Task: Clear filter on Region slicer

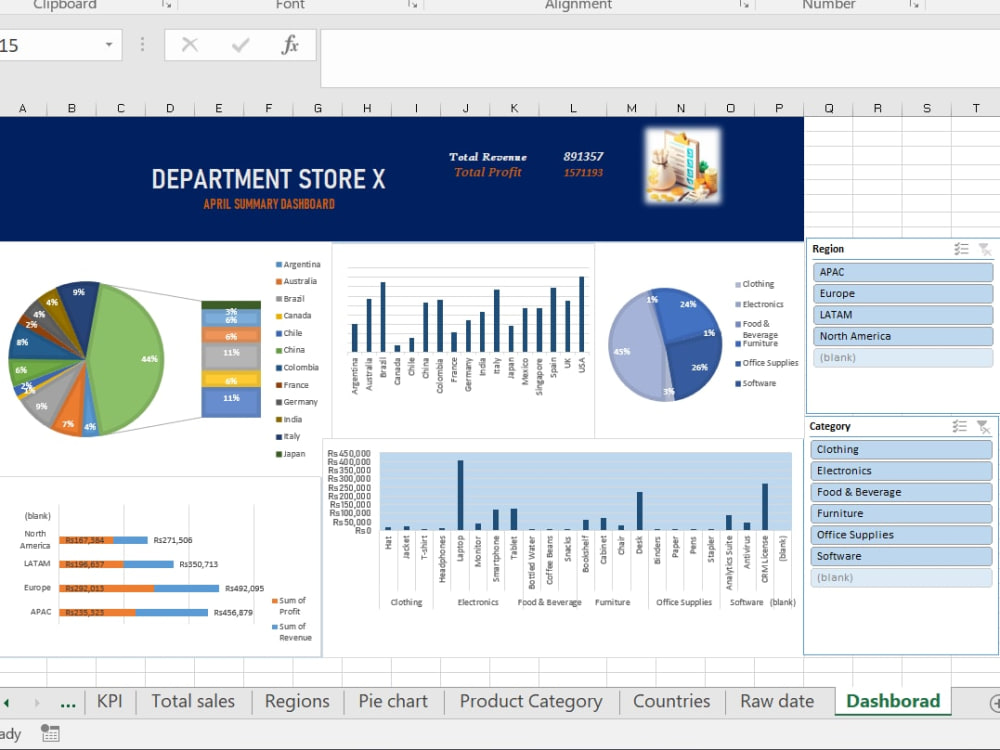Action: (985, 249)
